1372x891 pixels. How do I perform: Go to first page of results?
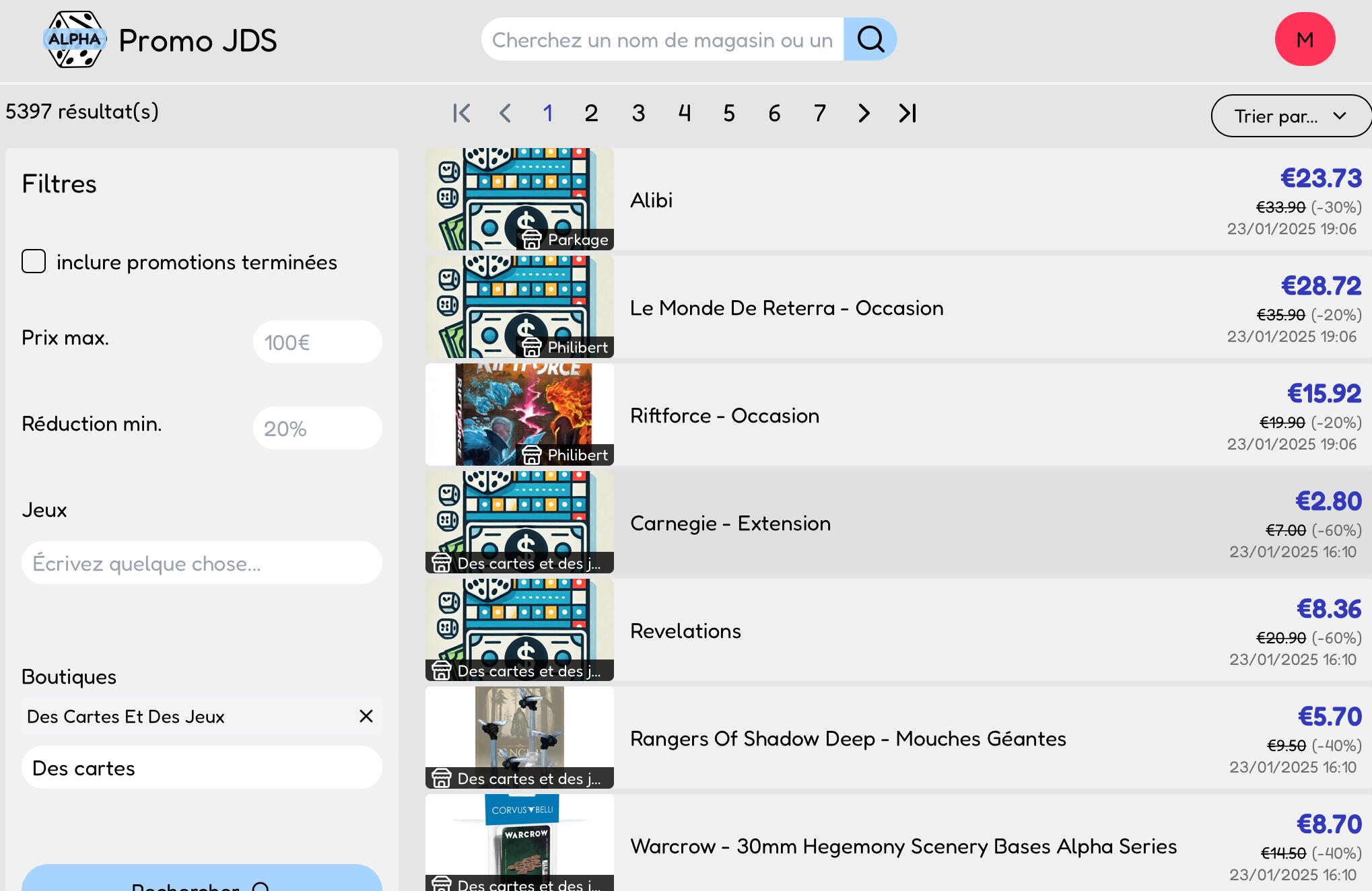click(462, 113)
